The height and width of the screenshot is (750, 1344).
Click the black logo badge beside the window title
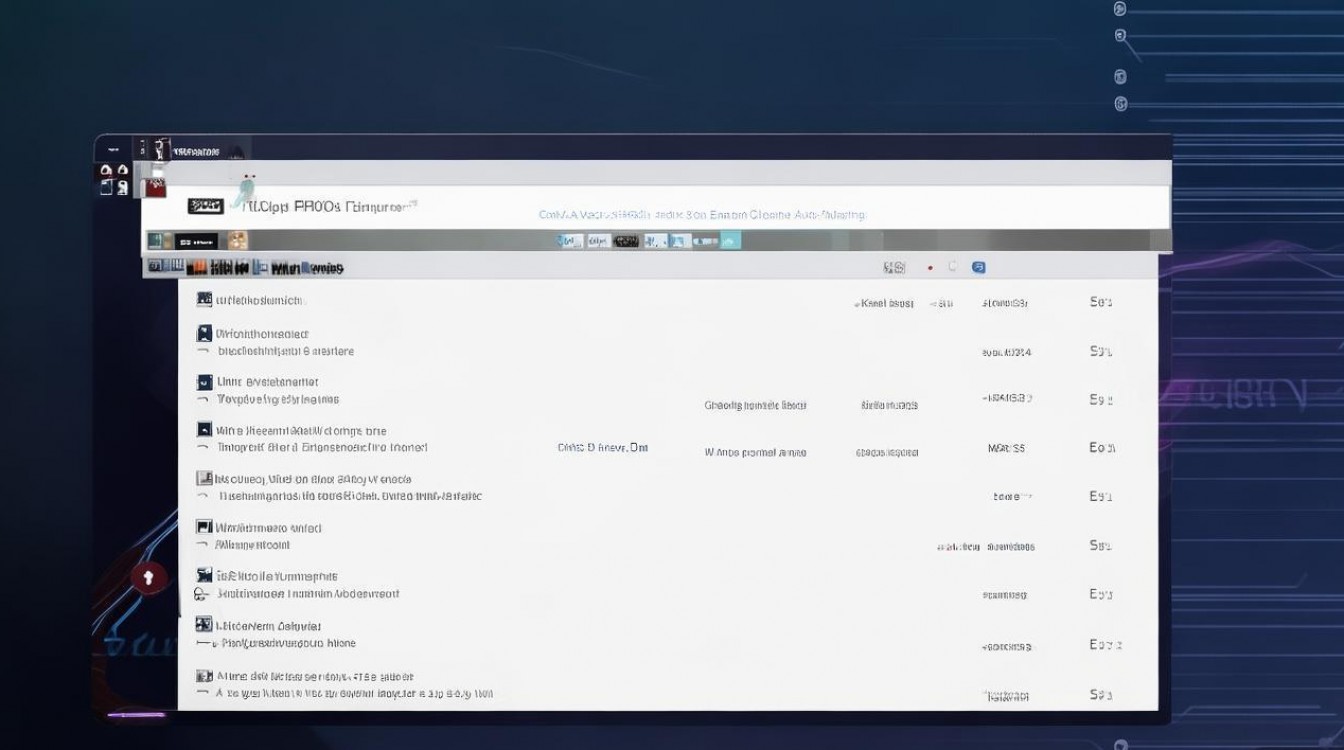tap(205, 205)
